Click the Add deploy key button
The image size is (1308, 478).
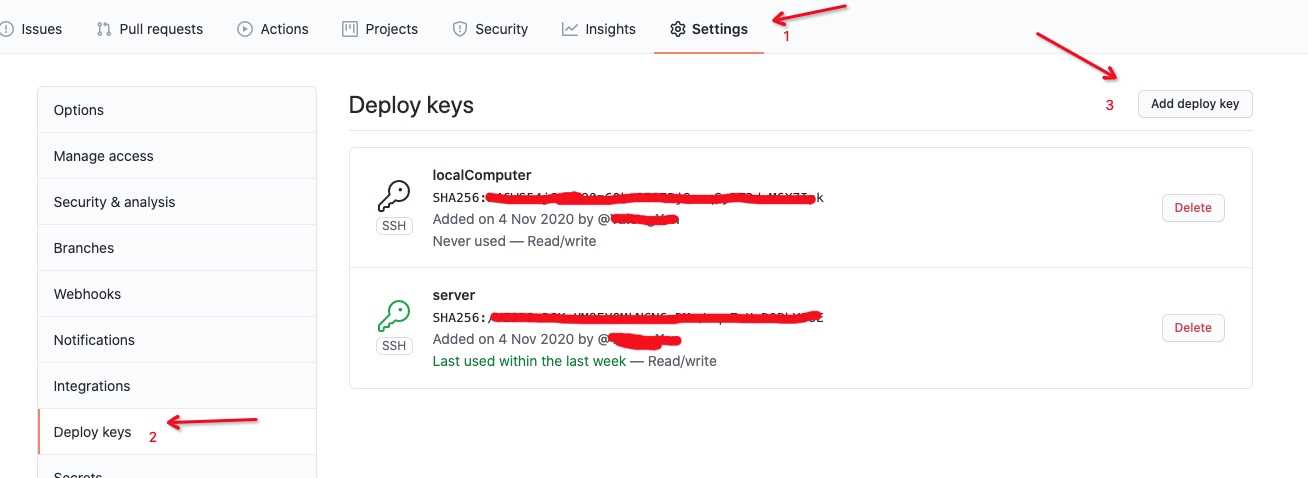coord(1195,104)
